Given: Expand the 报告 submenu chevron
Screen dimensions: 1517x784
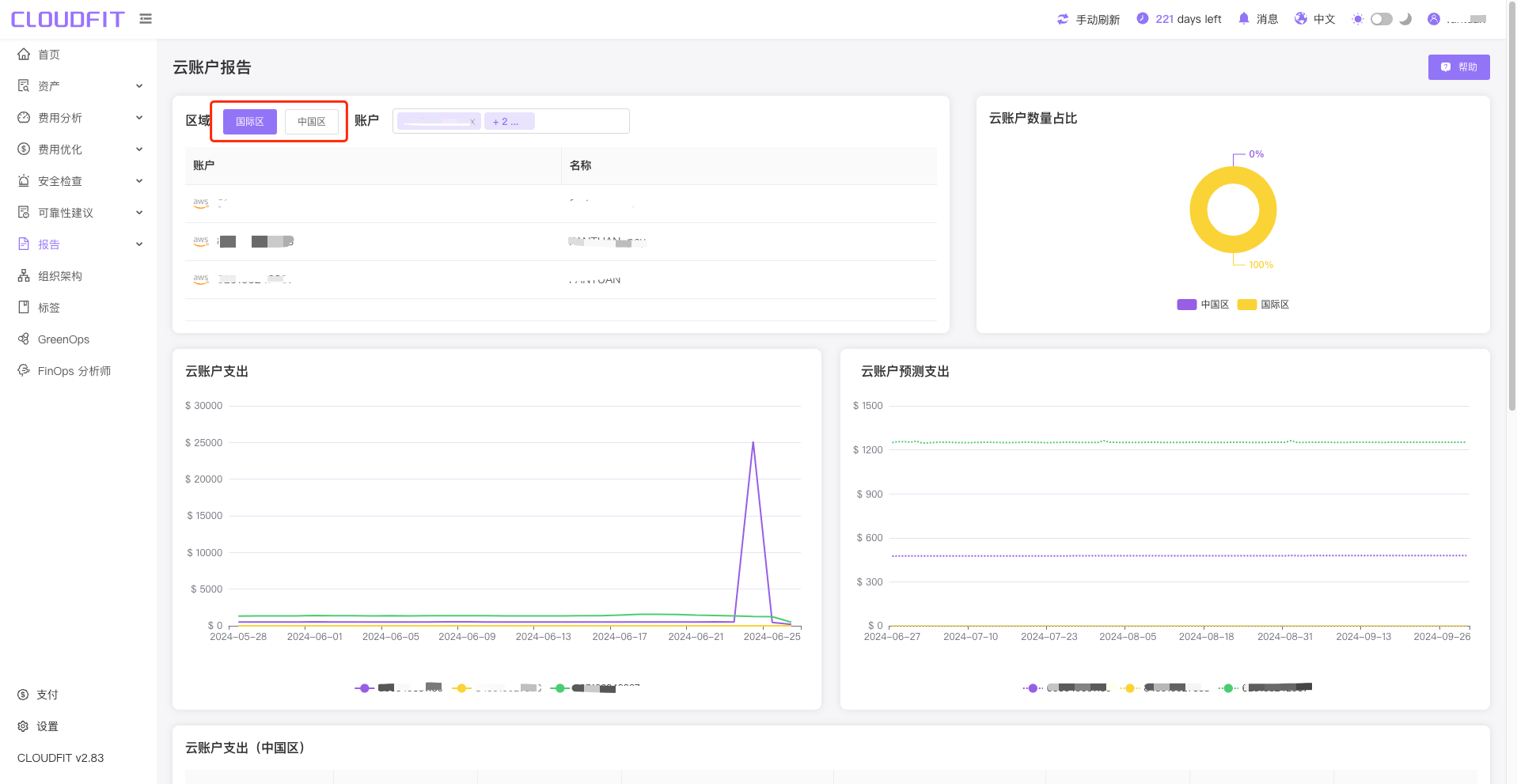Looking at the screenshot, I should (x=139, y=244).
